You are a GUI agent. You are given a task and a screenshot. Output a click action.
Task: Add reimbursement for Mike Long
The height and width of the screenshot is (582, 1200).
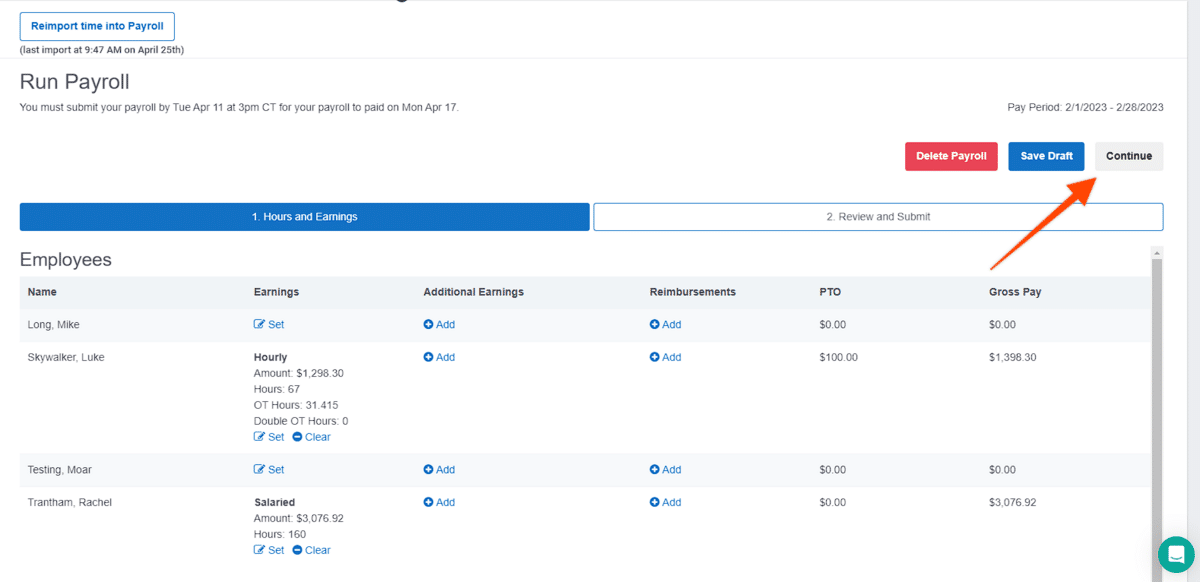click(665, 325)
